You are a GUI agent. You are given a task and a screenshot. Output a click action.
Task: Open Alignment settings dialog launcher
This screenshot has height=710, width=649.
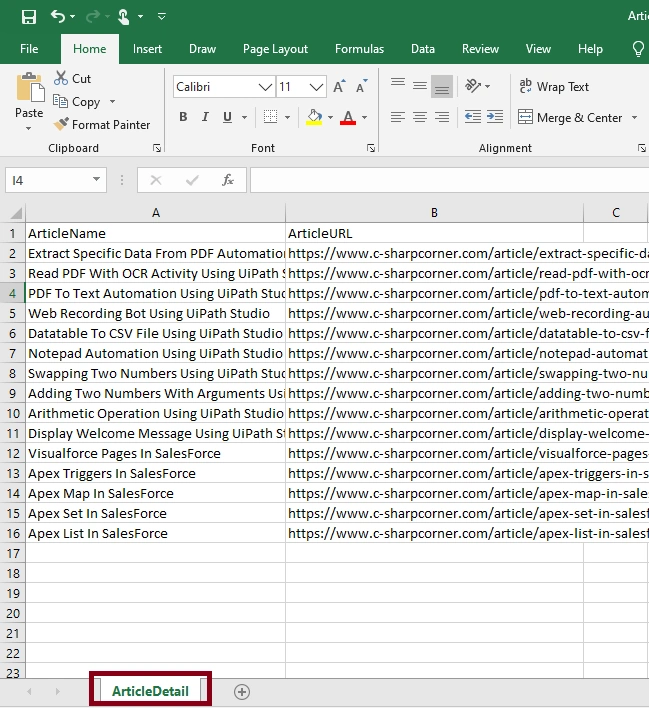point(642,148)
